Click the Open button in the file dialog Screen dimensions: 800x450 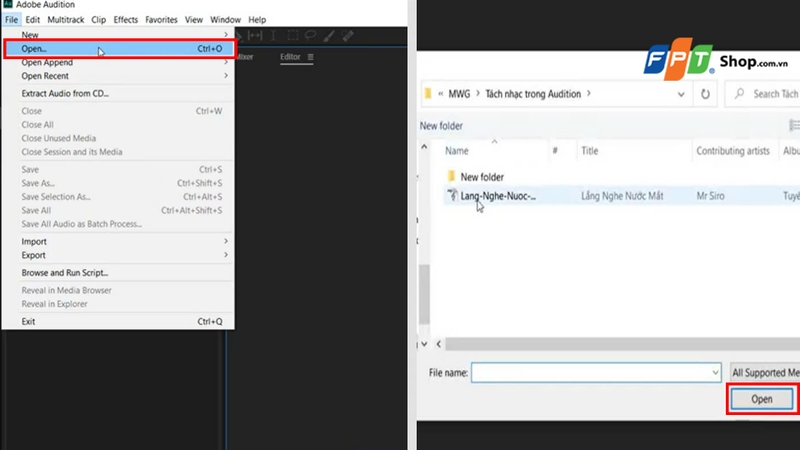point(762,399)
